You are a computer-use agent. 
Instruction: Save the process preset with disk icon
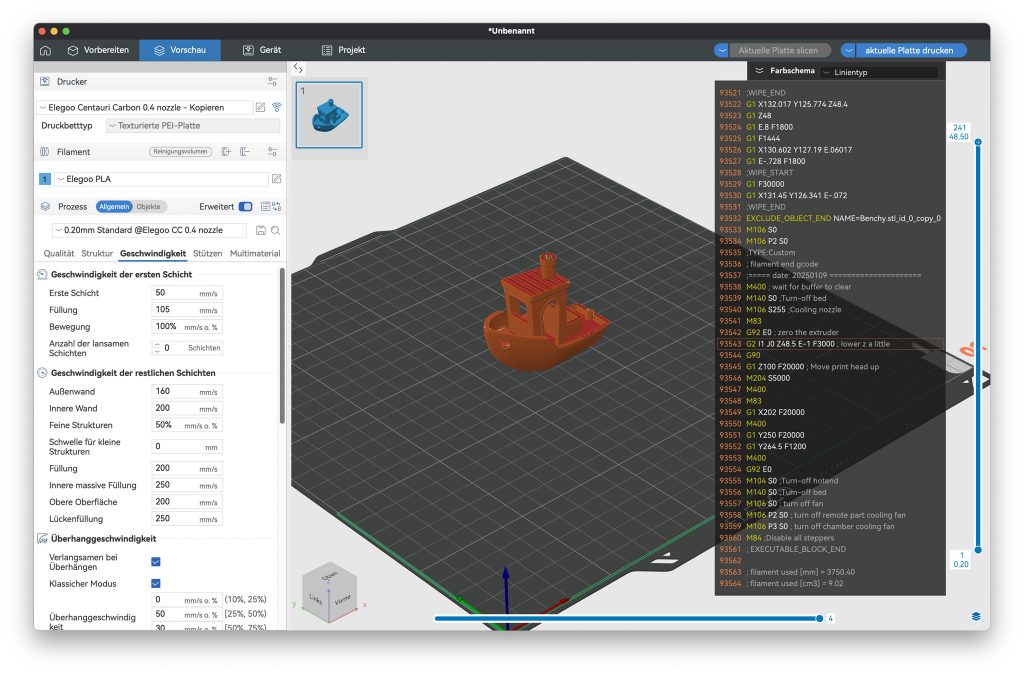261,230
